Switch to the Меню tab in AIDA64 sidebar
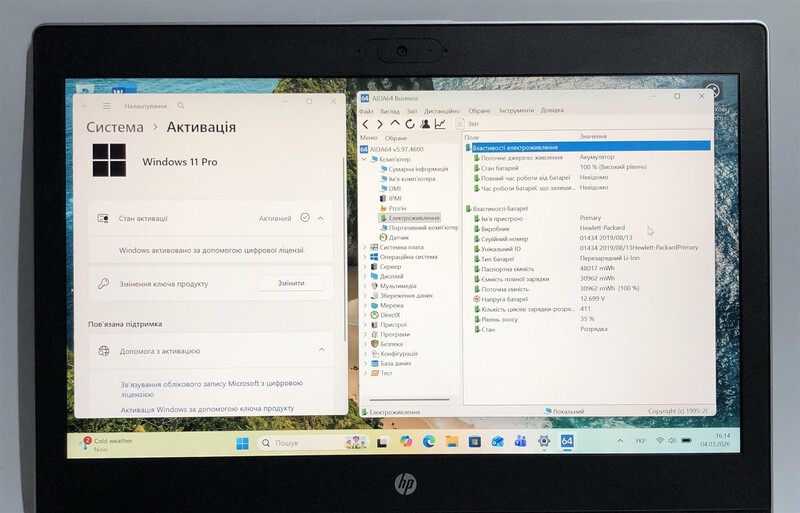Screen dimensions: 800x513 pyautogui.click(x=368, y=138)
